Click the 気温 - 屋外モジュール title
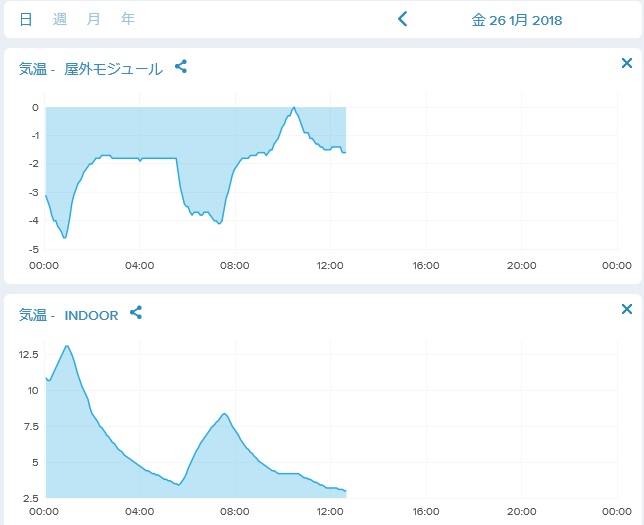The height and width of the screenshot is (525, 644). (90, 69)
